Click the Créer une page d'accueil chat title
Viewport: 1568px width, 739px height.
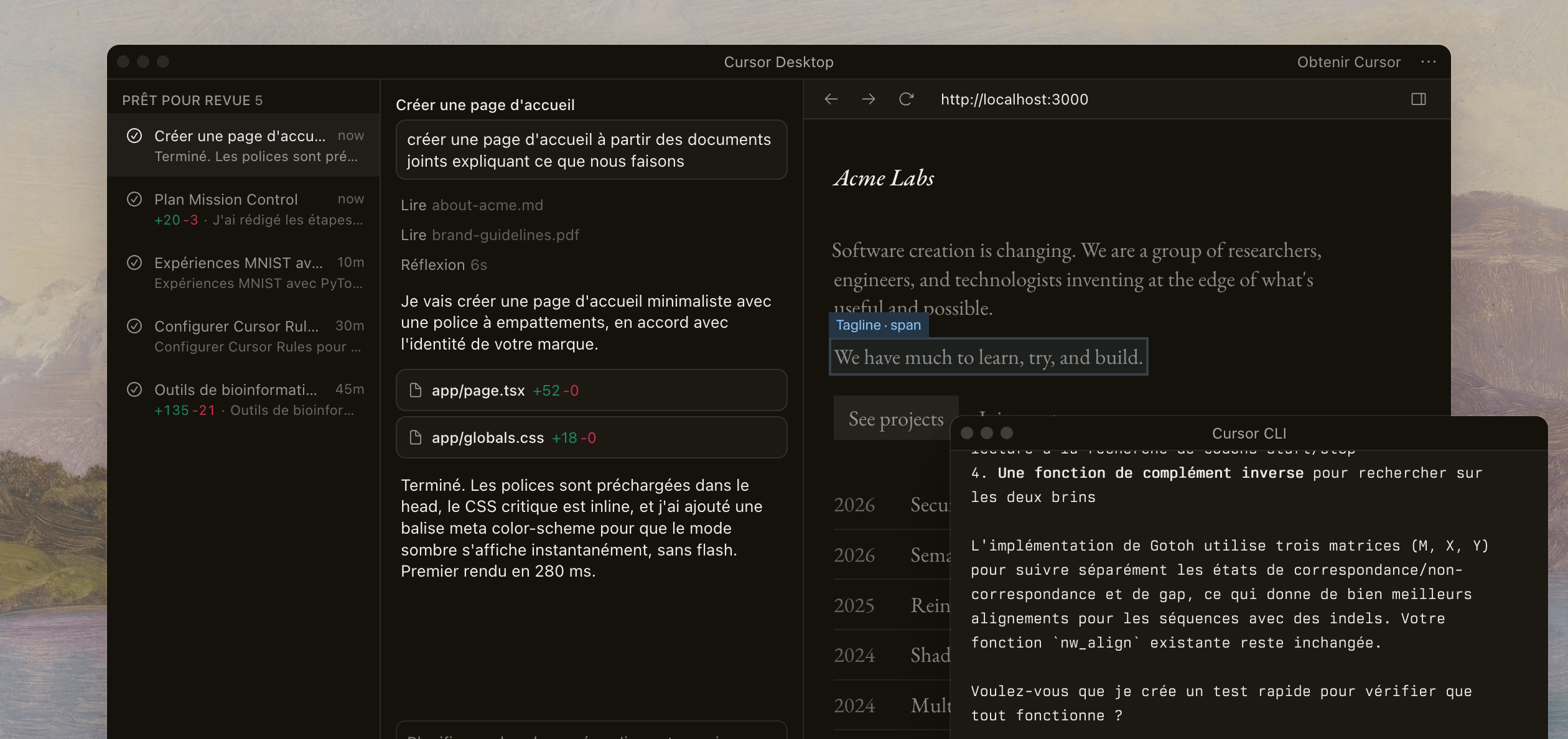[x=485, y=105]
